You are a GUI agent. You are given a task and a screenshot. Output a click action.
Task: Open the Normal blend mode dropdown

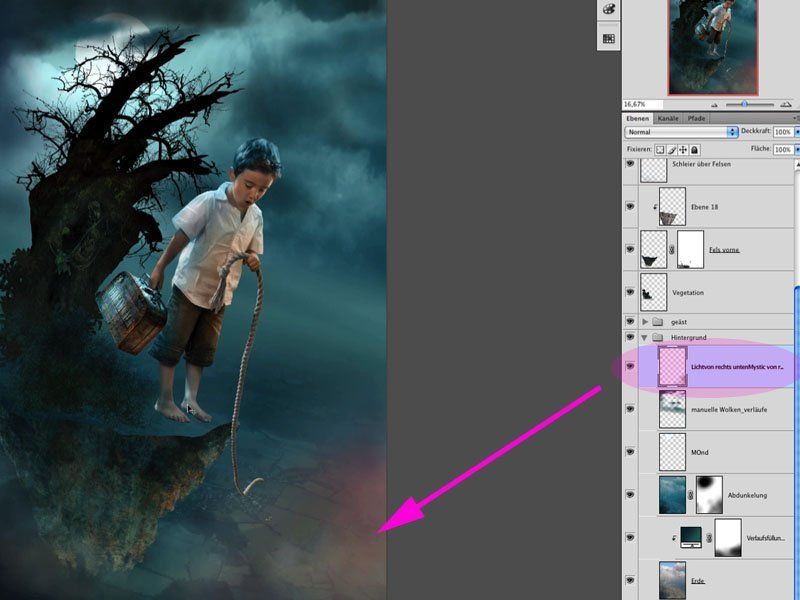682,132
